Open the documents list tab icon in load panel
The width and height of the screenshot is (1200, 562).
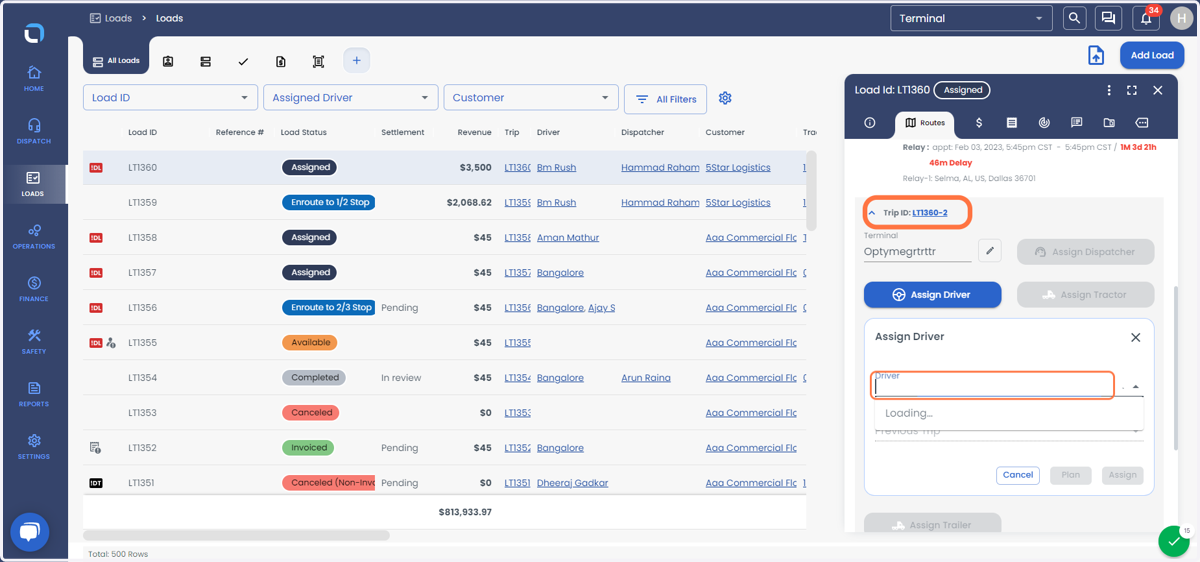point(1011,123)
